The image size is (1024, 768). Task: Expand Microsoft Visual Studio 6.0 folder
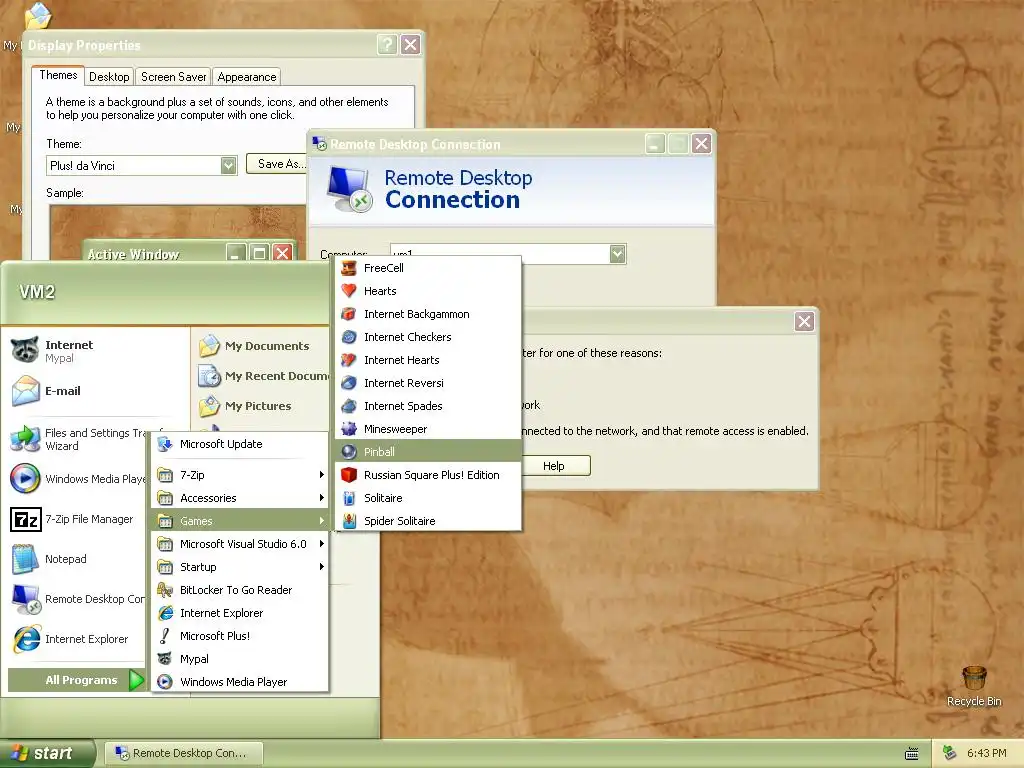click(x=240, y=544)
